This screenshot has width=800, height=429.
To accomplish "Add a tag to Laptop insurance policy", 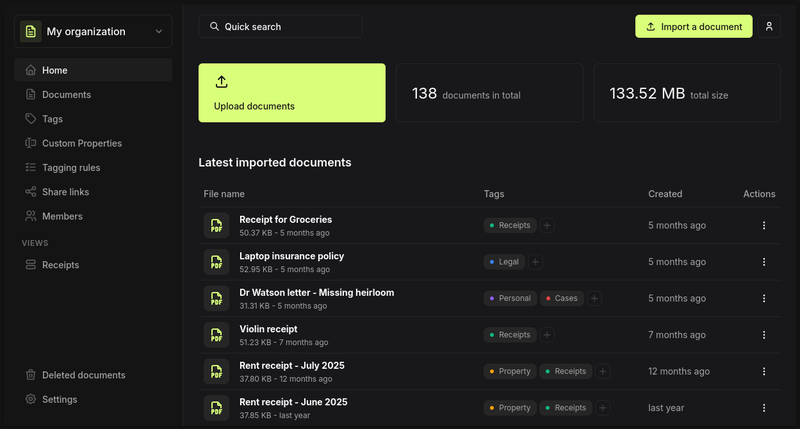I will click(x=535, y=262).
